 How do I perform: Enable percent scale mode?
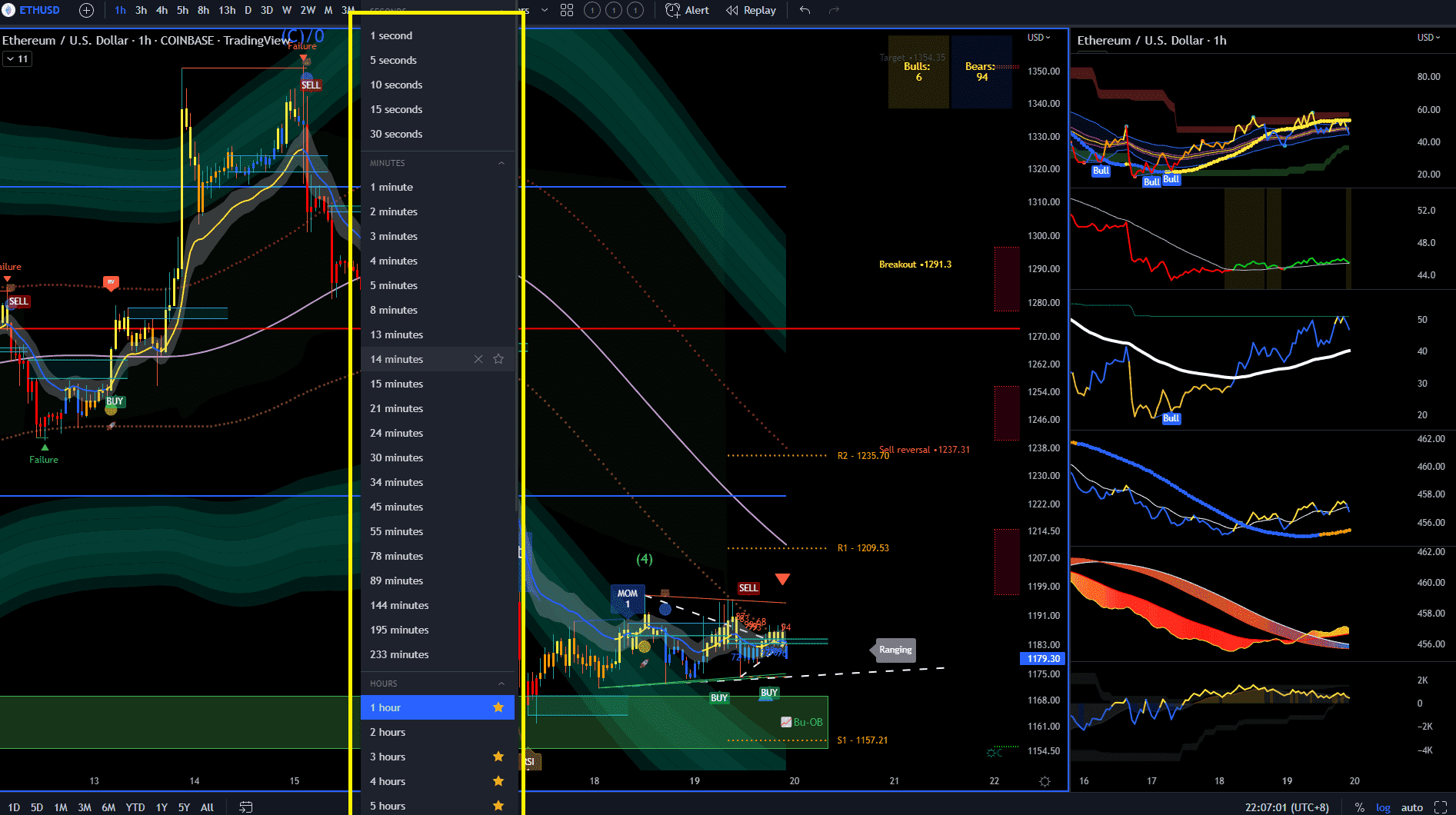tap(1358, 807)
